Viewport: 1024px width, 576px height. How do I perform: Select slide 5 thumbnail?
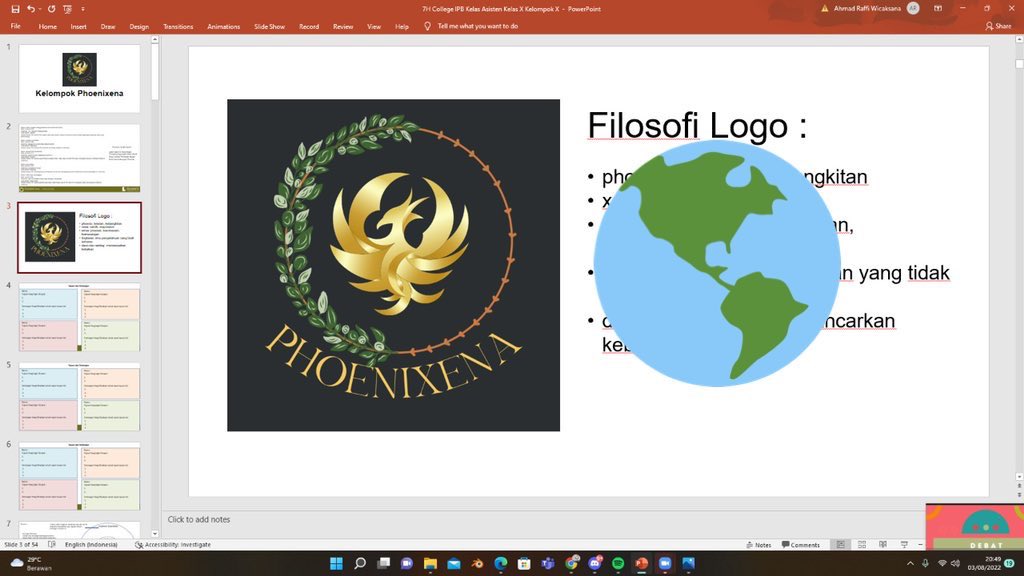[80, 396]
